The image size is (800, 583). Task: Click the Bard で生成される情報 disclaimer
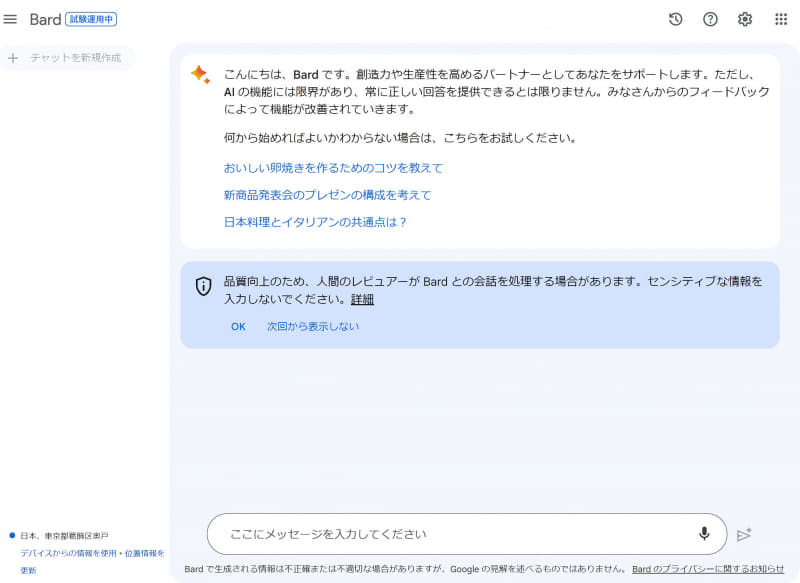(x=405, y=569)
